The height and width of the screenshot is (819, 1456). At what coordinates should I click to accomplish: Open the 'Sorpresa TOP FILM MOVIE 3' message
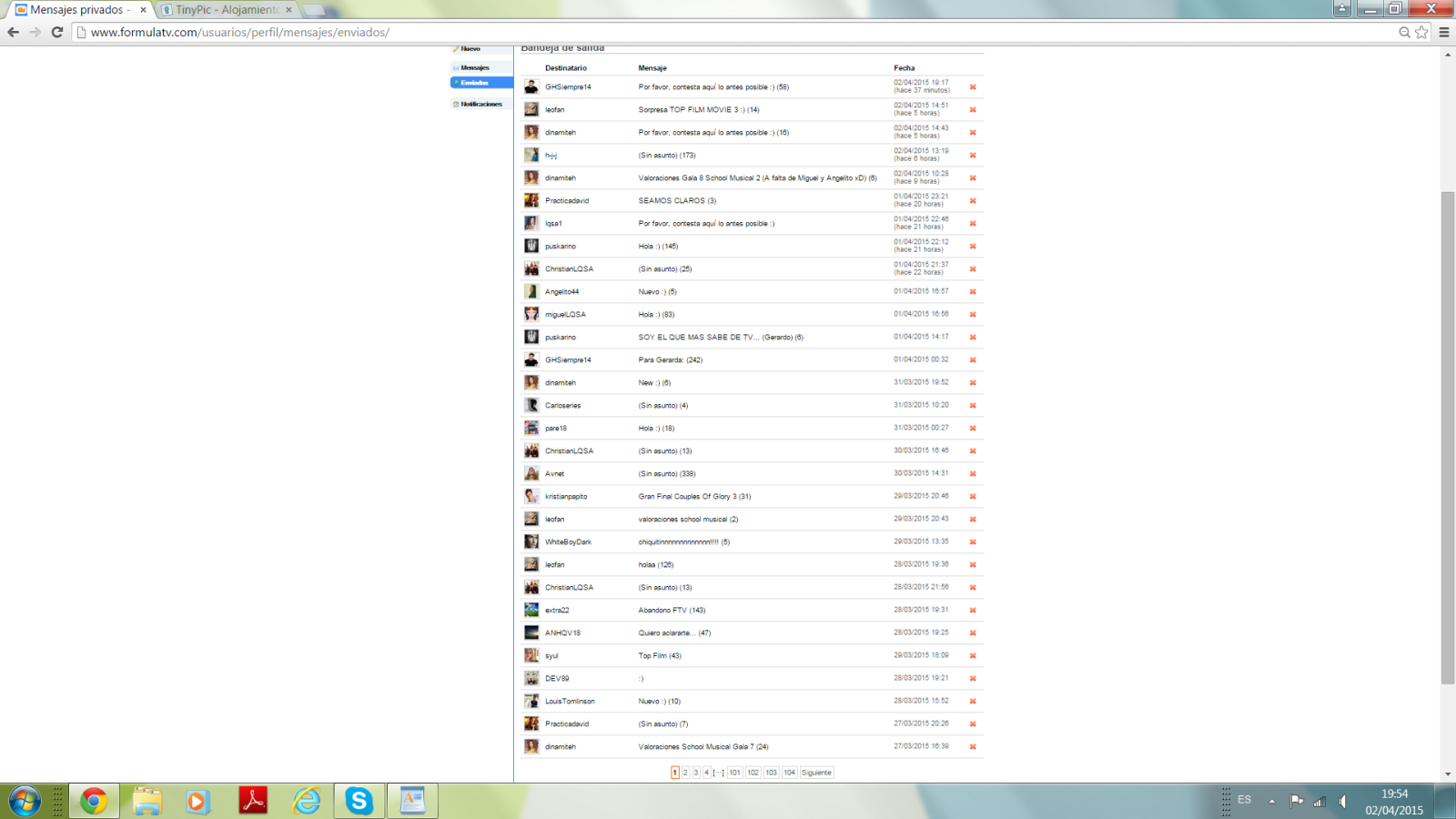coord(699,110)
